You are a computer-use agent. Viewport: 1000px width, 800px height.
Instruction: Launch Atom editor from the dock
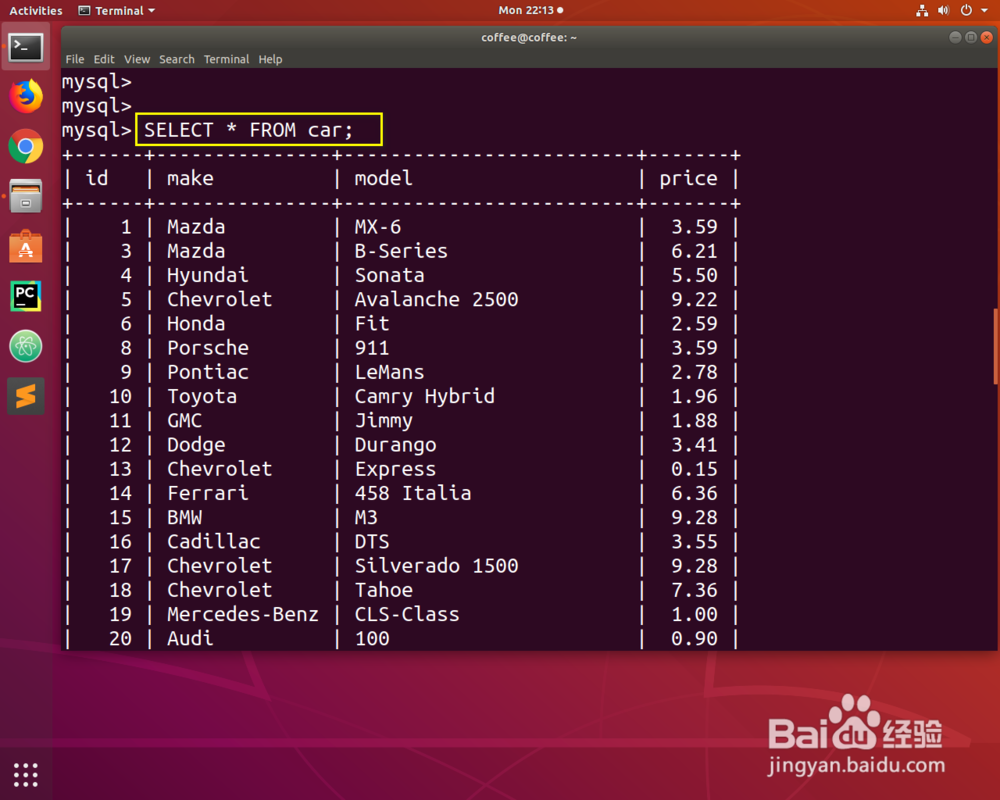(x=26, y=346)
